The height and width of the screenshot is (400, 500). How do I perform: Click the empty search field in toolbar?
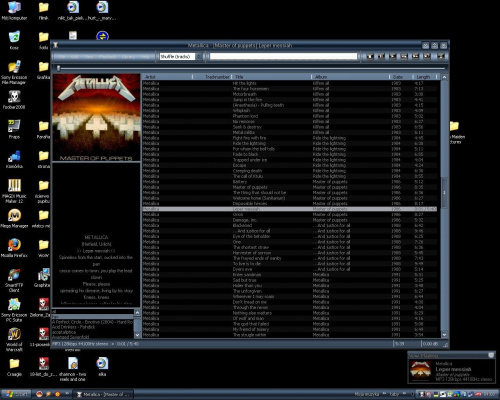click(283, 56)
